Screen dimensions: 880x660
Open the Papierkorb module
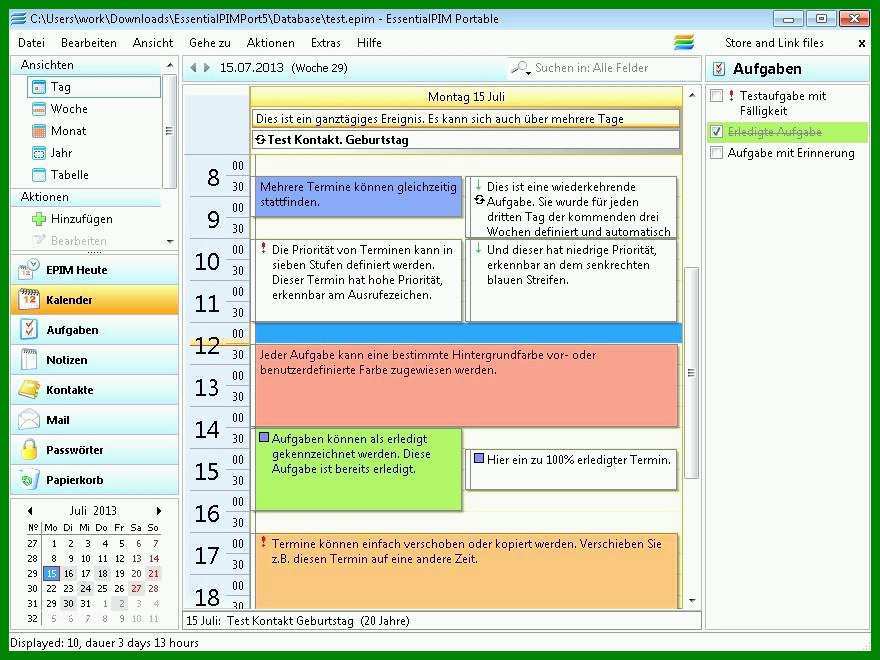(x=94, y=480)
